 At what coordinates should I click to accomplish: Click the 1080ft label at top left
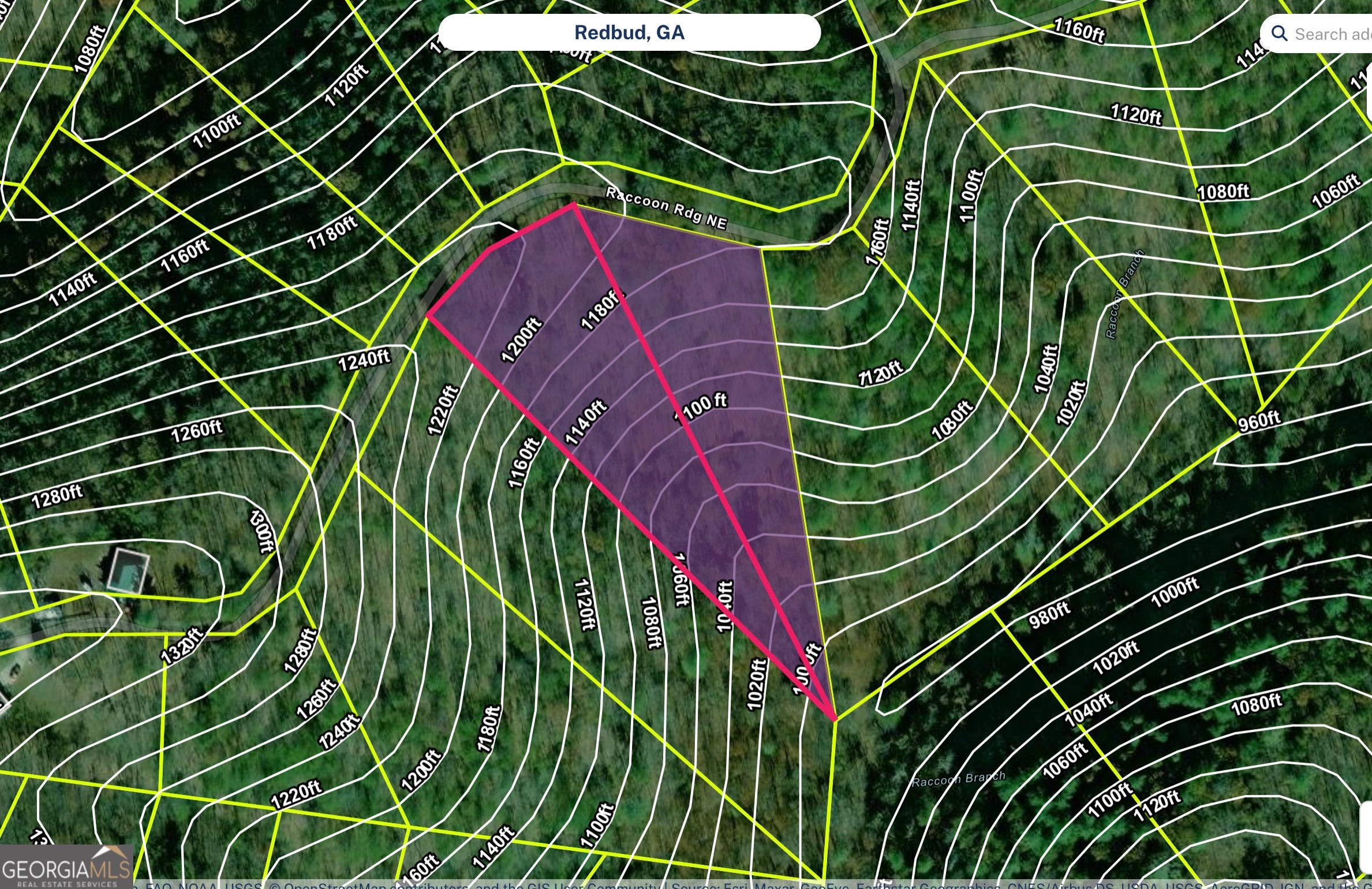pos(91,50)
